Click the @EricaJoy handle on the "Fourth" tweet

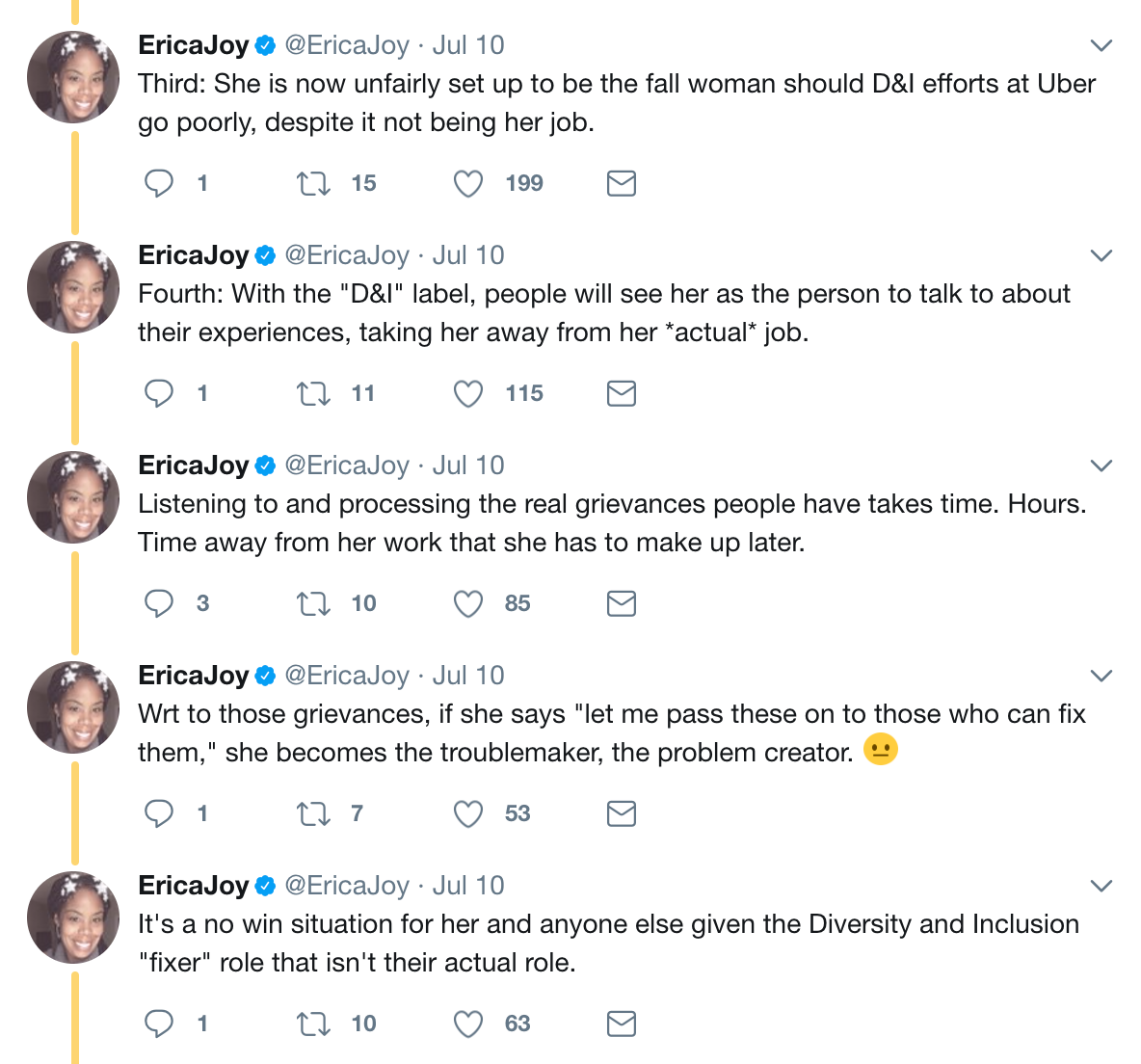tap(347, 255)
